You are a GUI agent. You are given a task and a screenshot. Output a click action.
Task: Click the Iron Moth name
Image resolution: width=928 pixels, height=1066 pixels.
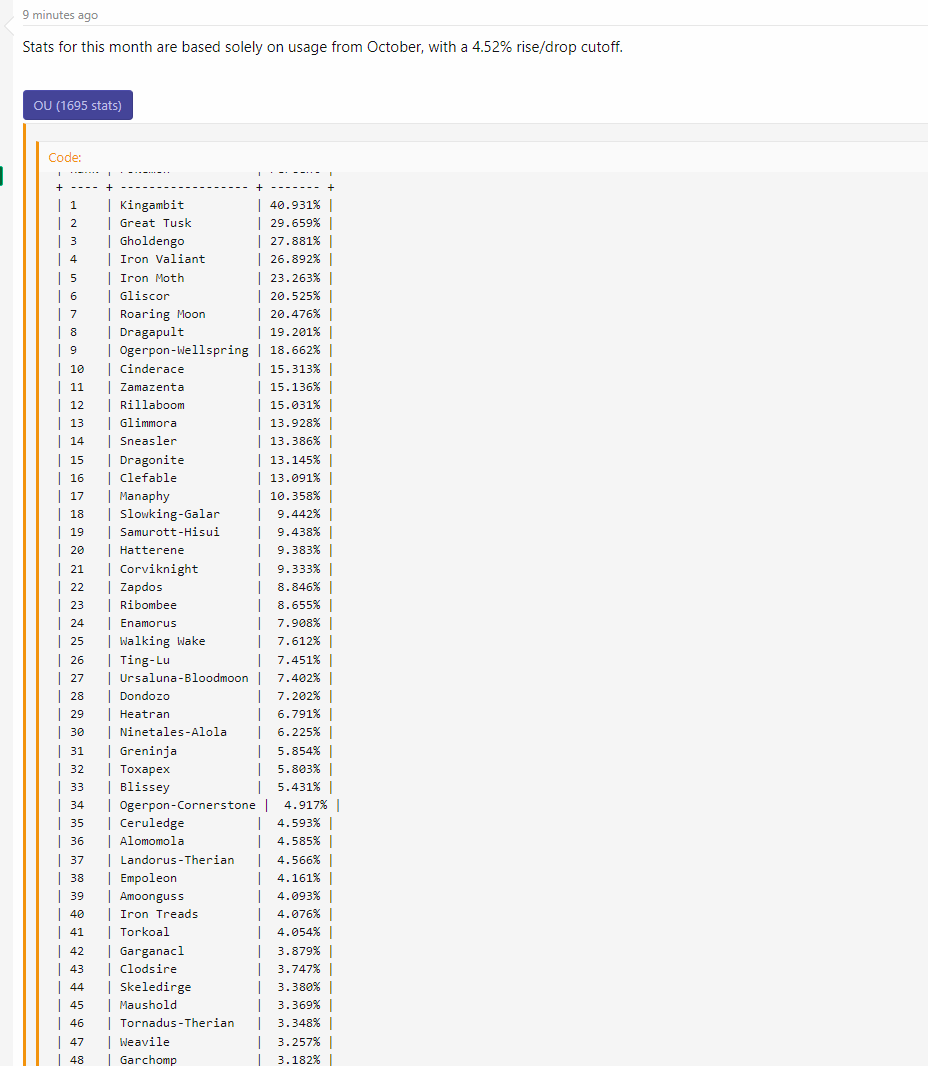coord(152,278)
